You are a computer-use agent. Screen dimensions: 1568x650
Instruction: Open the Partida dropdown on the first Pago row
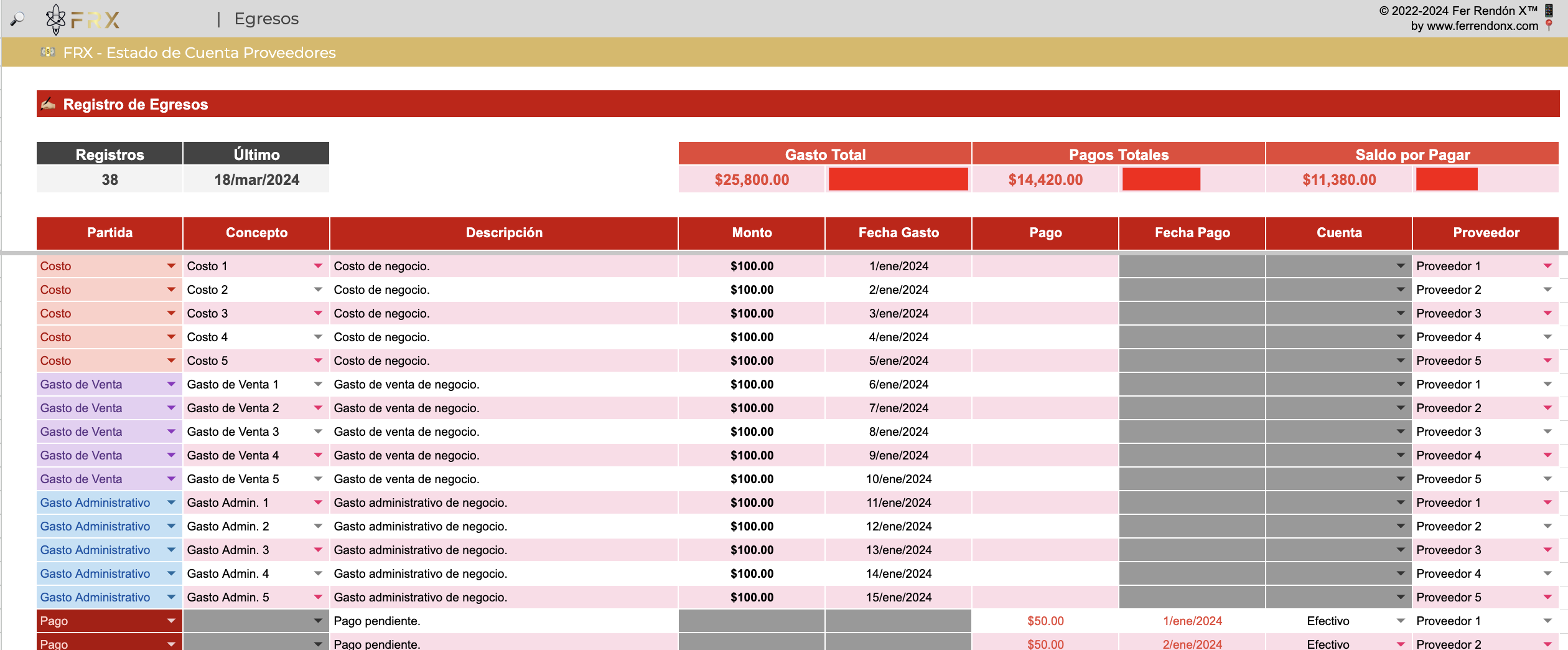171,621
